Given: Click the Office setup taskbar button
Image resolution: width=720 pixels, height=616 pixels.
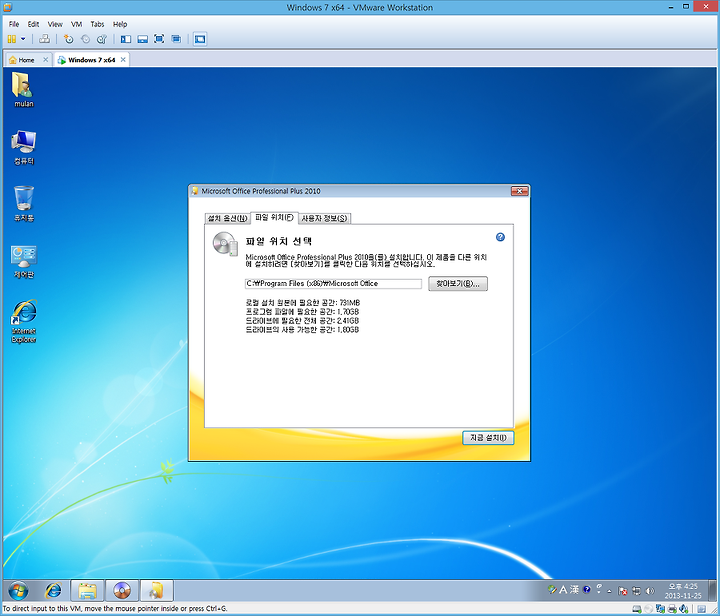Looking at the screenshot, I should [x=157, y=590].
